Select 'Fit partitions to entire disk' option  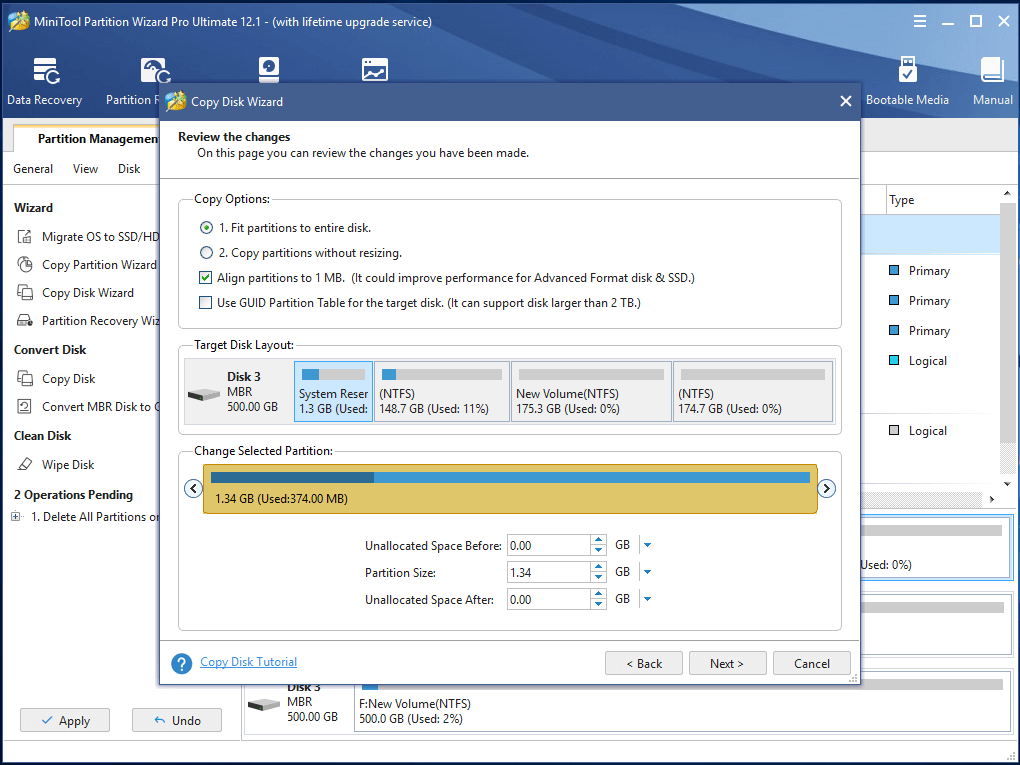[x=207, y=228]
